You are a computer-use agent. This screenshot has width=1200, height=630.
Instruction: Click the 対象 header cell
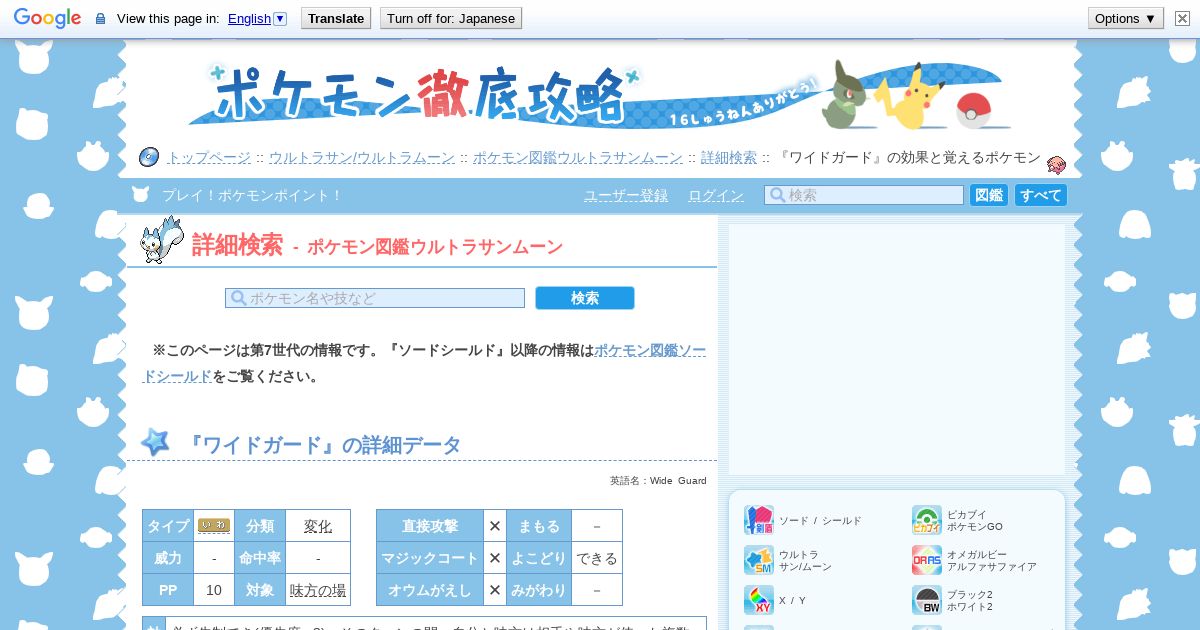pyautogui.click(x=260, y=590)
